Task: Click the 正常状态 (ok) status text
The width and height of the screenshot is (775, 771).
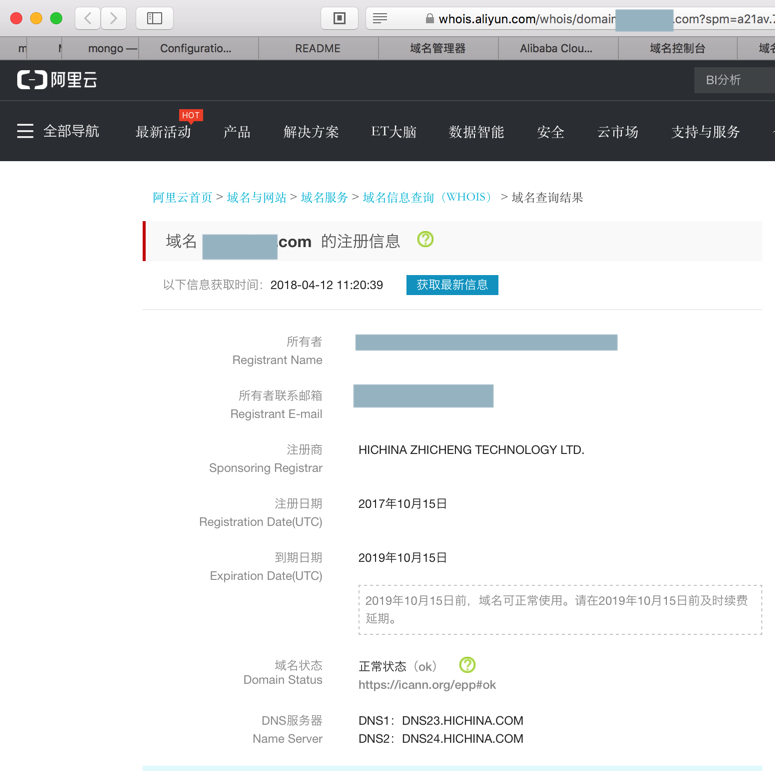Action: point(398,666)
